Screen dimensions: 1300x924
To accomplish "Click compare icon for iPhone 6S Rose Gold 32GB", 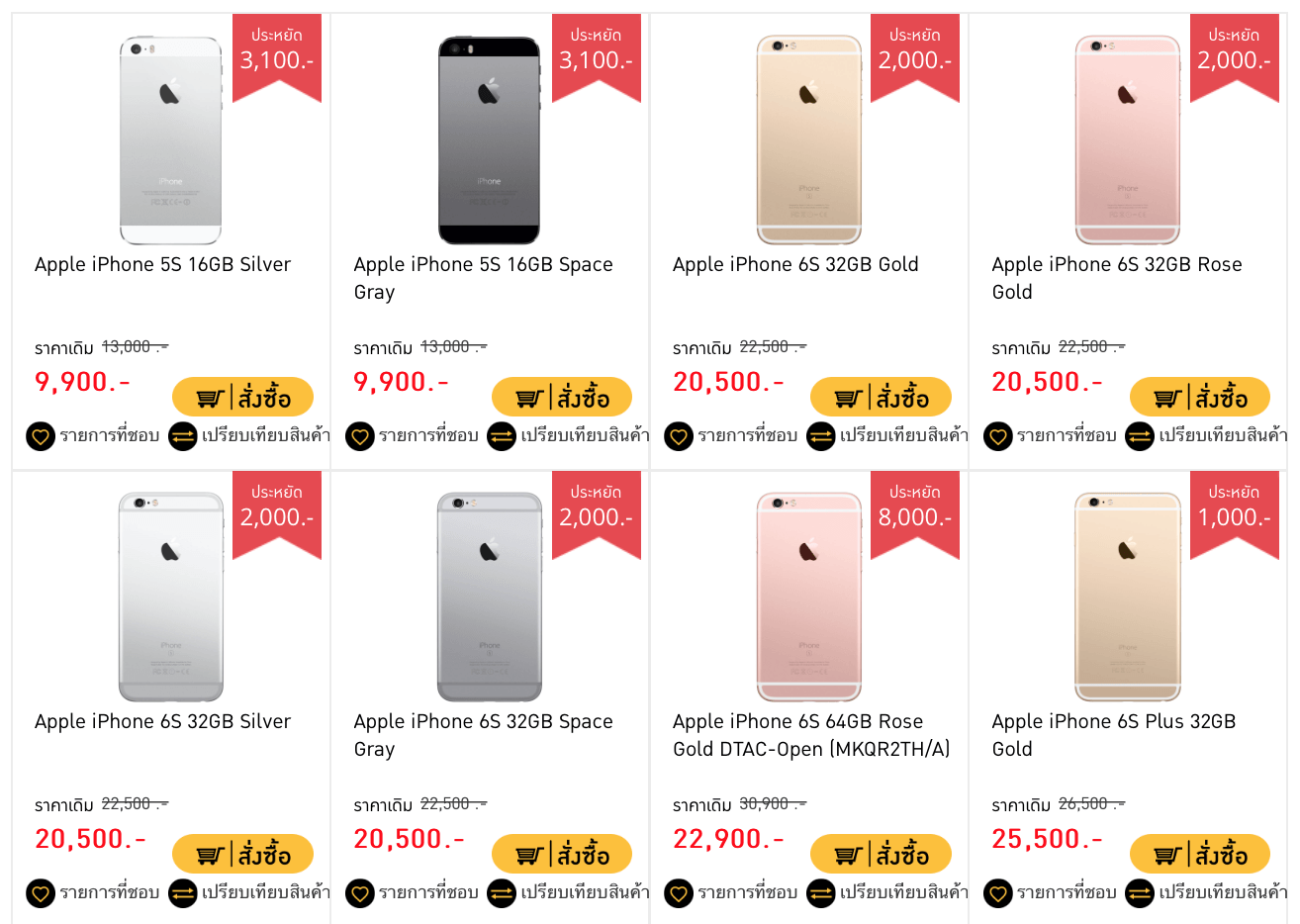I will [x=1140, y=436].
